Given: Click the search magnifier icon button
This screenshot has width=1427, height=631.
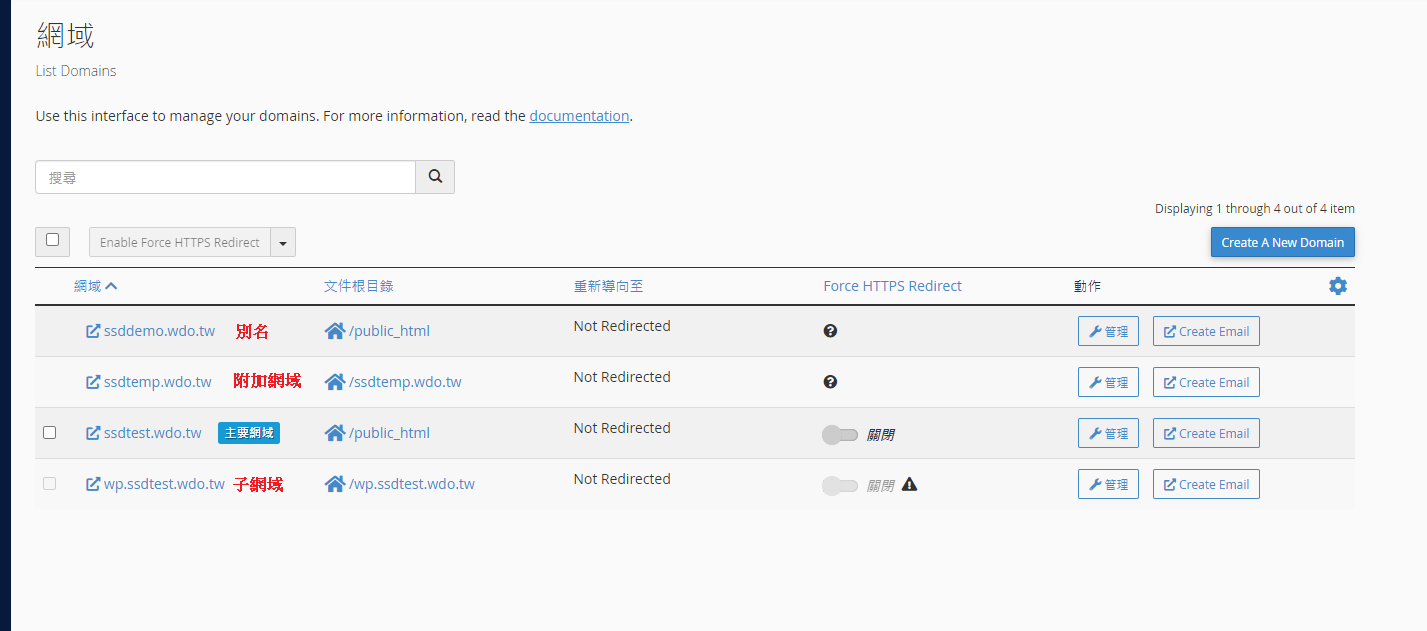Looking at the screenshot, I should [x=435, y=177].
